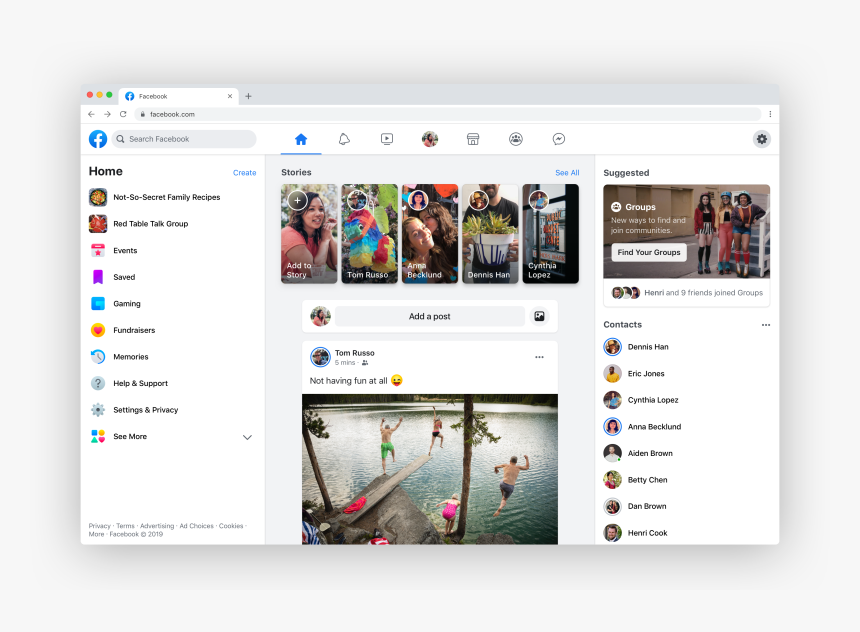
Task: Open the Contacts options menu
Action: coord(766,324)
